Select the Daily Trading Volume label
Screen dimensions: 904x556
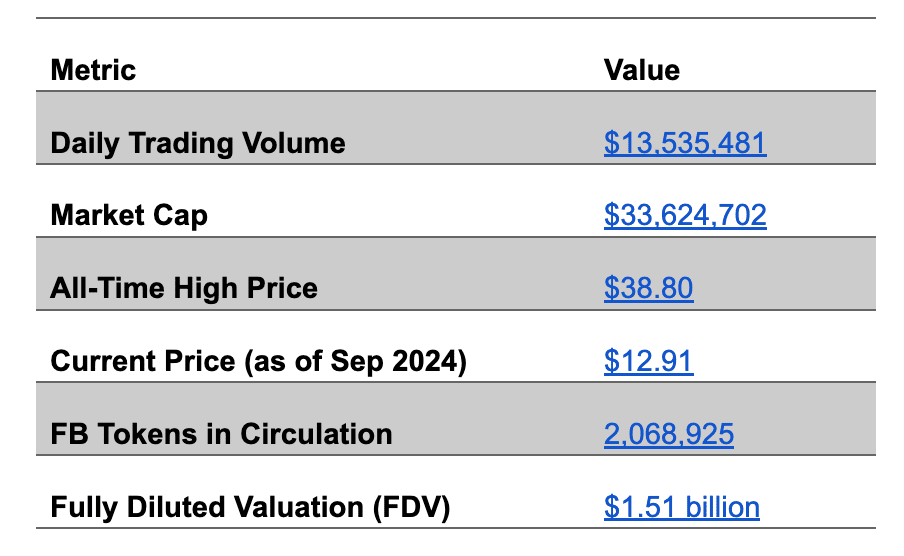197,143
